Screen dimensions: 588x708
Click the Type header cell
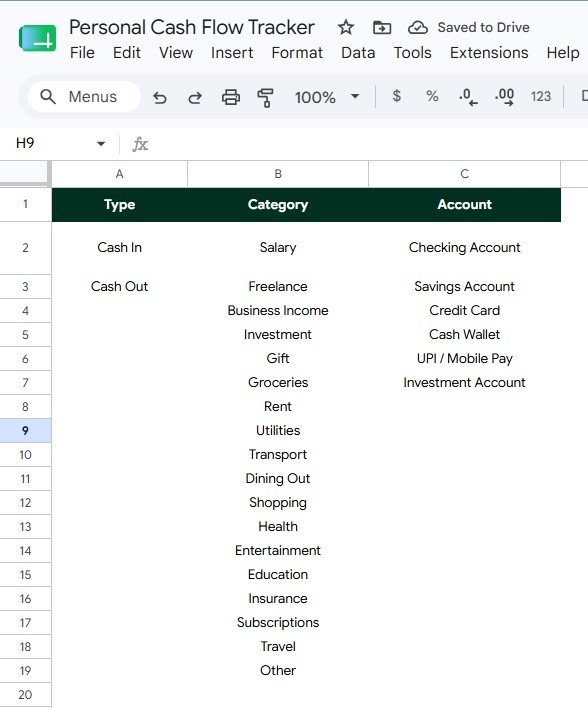tap(119, 205)
